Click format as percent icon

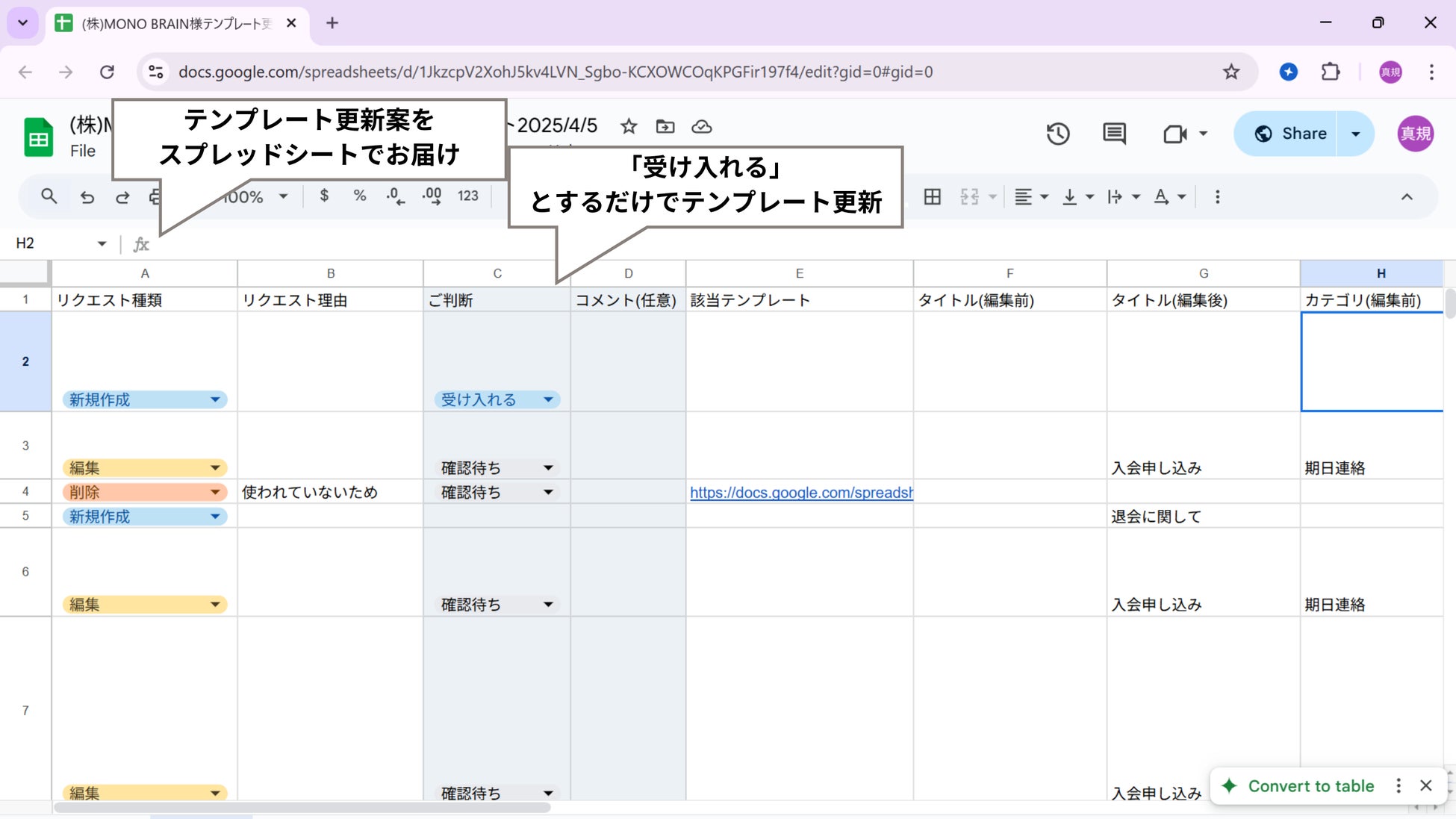click(x=360, y=196)
